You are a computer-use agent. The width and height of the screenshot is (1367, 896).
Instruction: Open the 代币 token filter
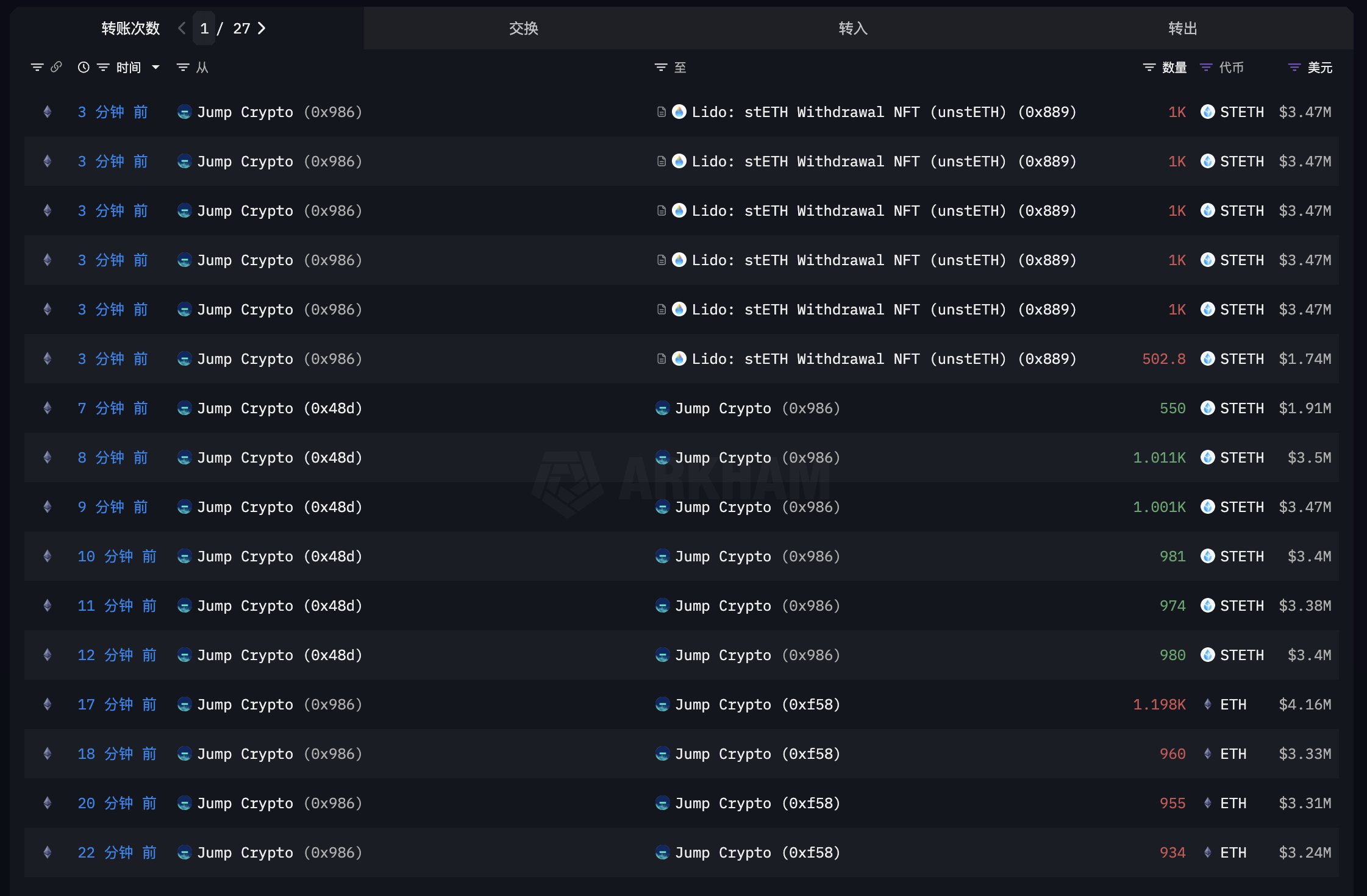[x=1205, y=67]
